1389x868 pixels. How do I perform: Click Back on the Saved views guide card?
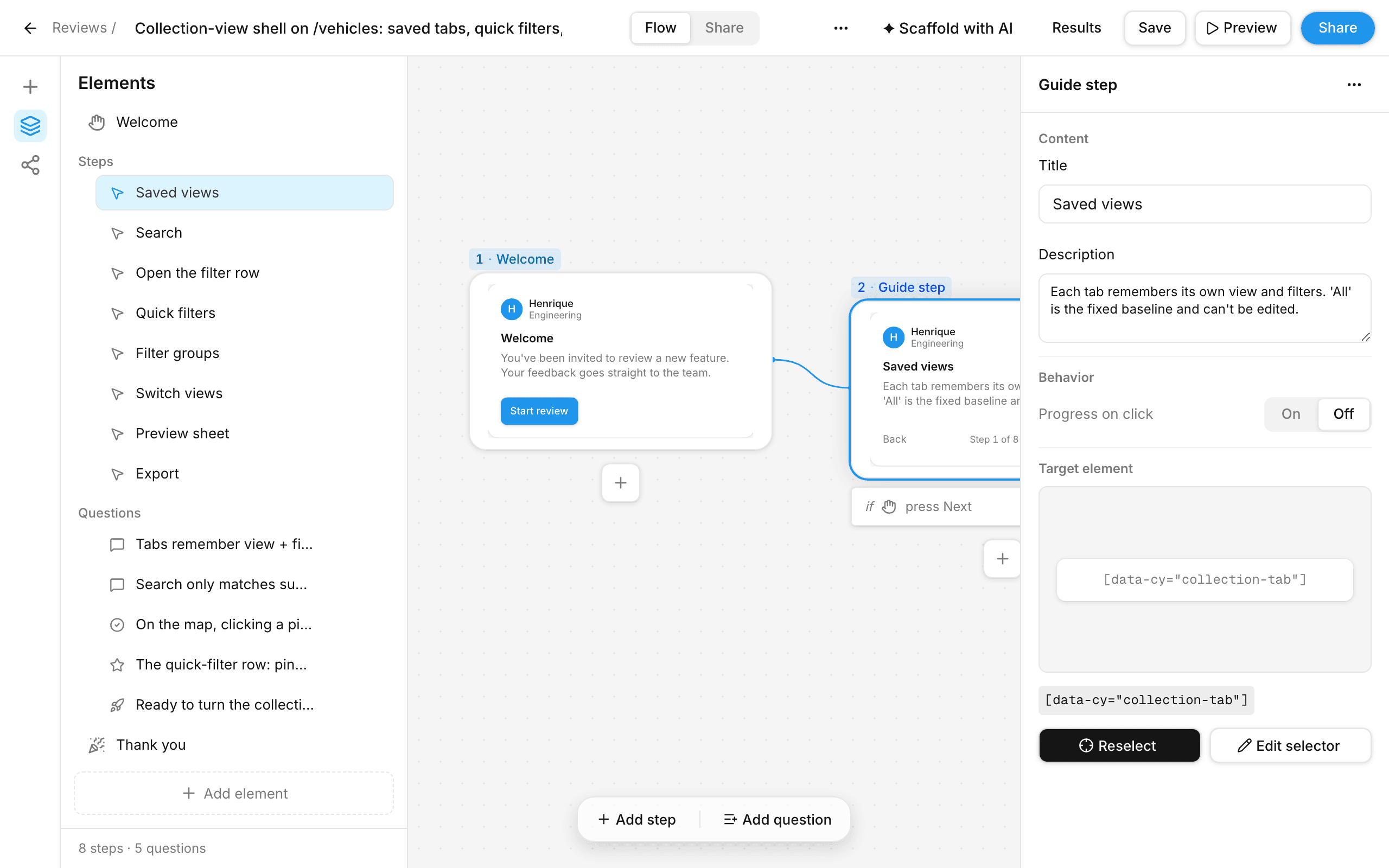894,439
